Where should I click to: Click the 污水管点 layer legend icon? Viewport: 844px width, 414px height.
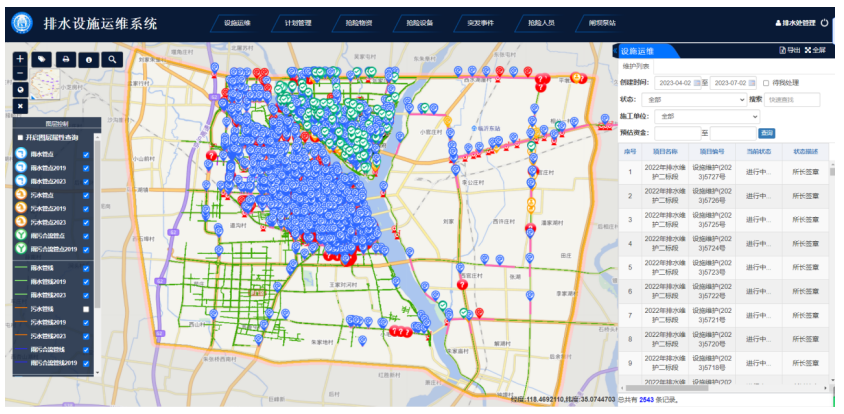(x=20, y=194)
